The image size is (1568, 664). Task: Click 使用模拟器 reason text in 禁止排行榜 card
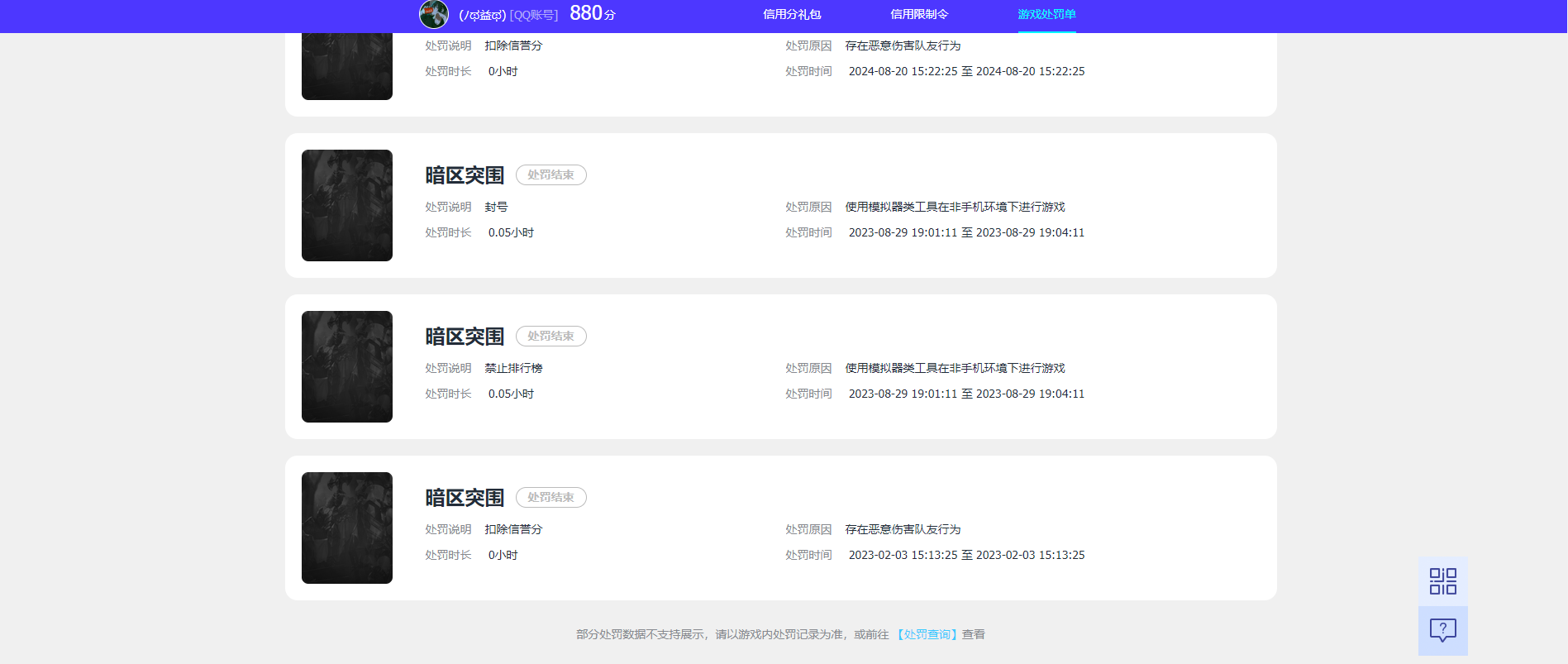955,368
